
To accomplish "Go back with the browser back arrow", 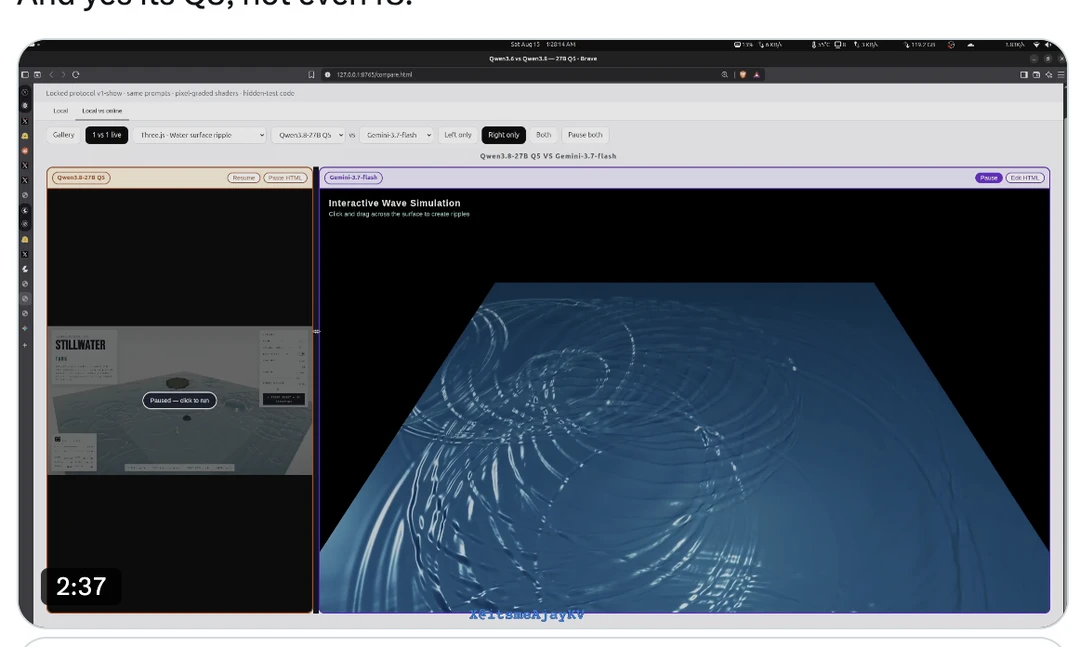I will coord(51,74).
